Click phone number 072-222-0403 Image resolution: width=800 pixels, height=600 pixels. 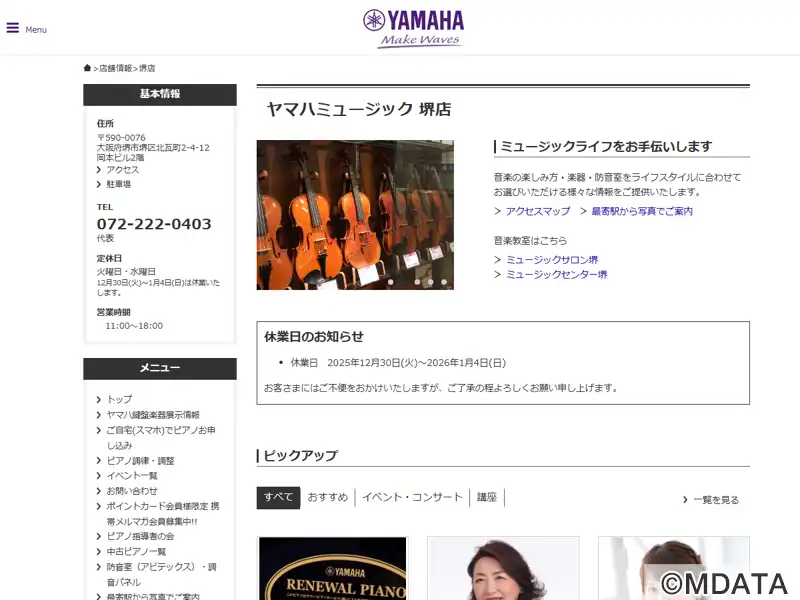(154, 224)
